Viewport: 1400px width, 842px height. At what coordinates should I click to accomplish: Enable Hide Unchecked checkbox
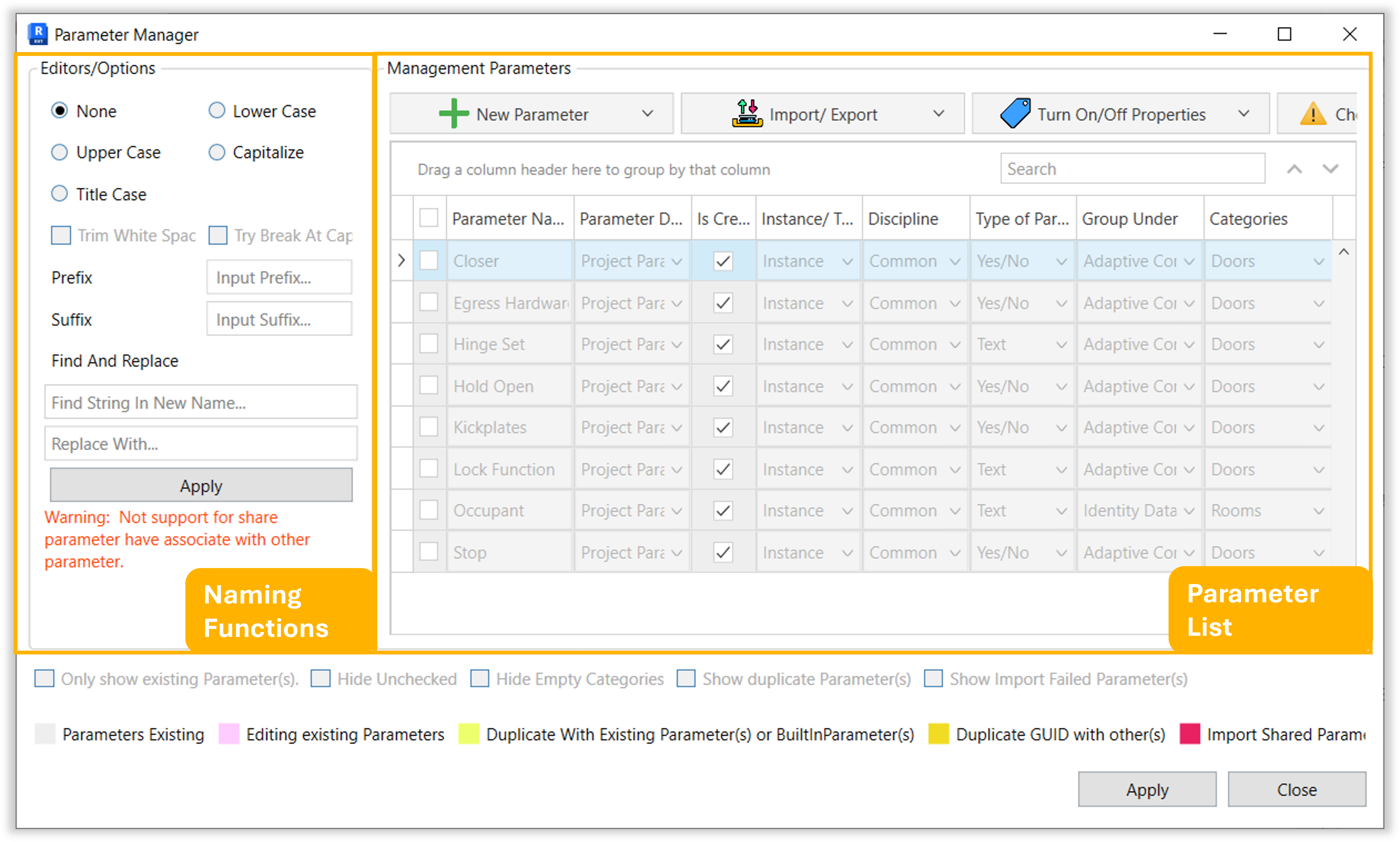[x=321, y=679]
